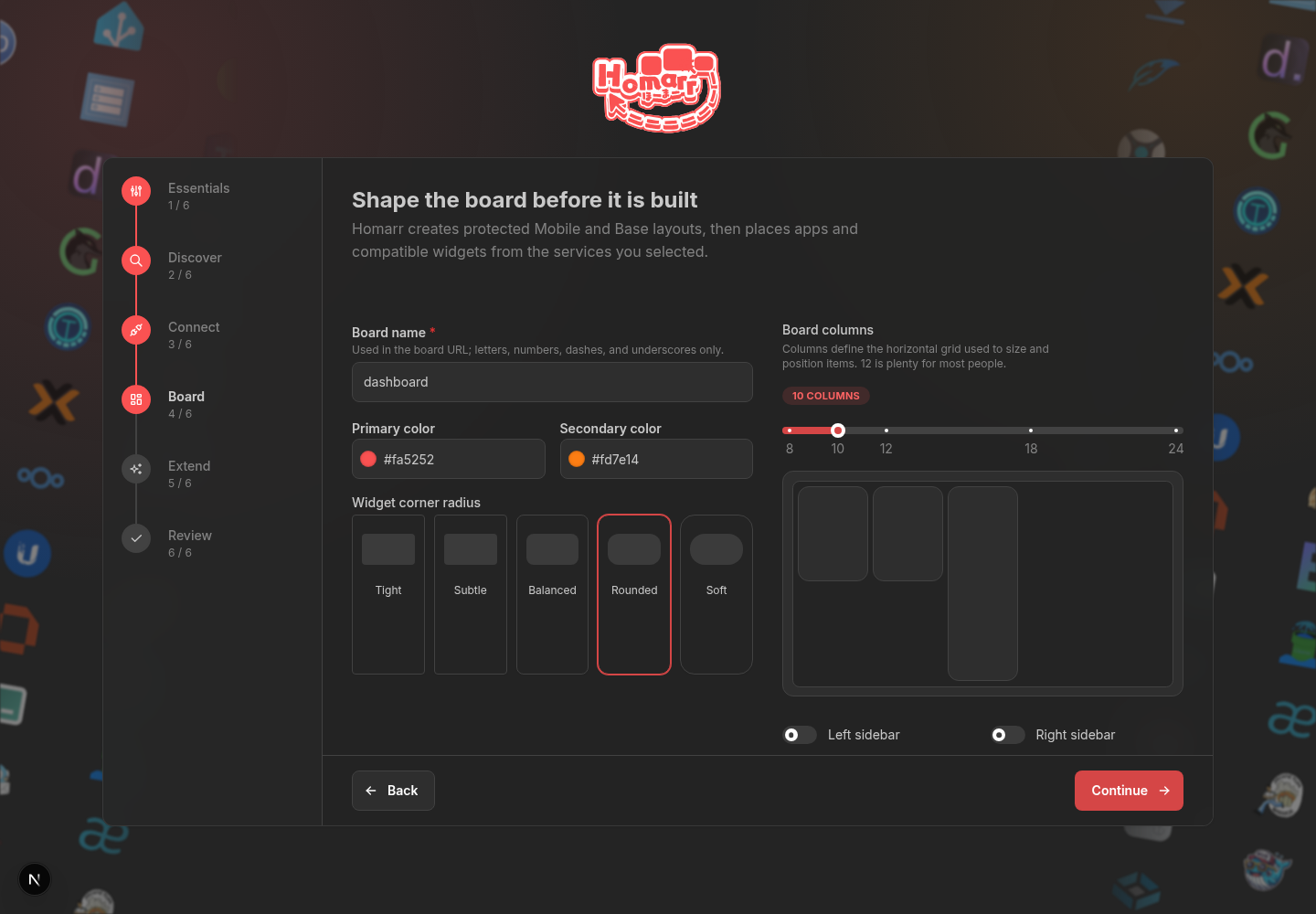1316x914 pixels.
Task: Click the Essentials step sliders icon
Action: tap(136, 191)
